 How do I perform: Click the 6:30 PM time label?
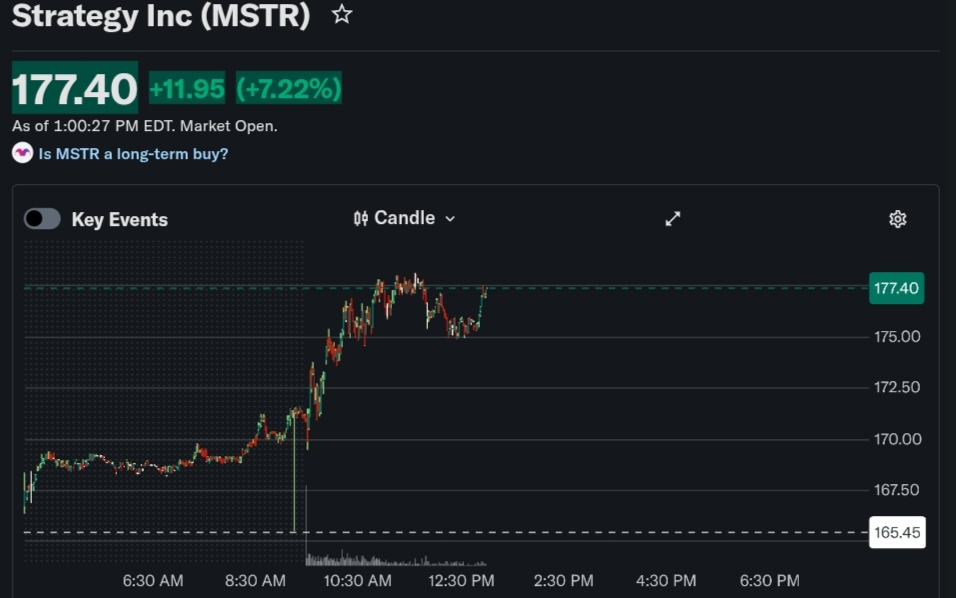[x=769, y=580]
